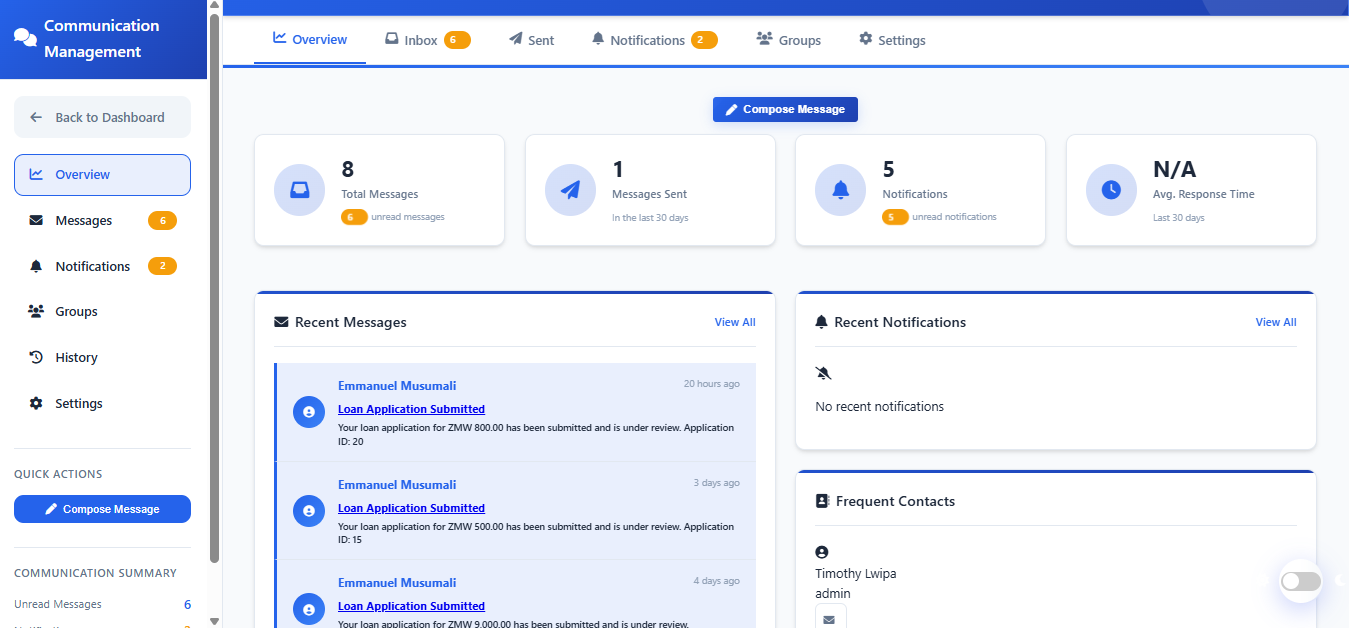Click the muted bell icon in Recent Notifications
This screenshot has height=628, width=1349.
point(823,373)
